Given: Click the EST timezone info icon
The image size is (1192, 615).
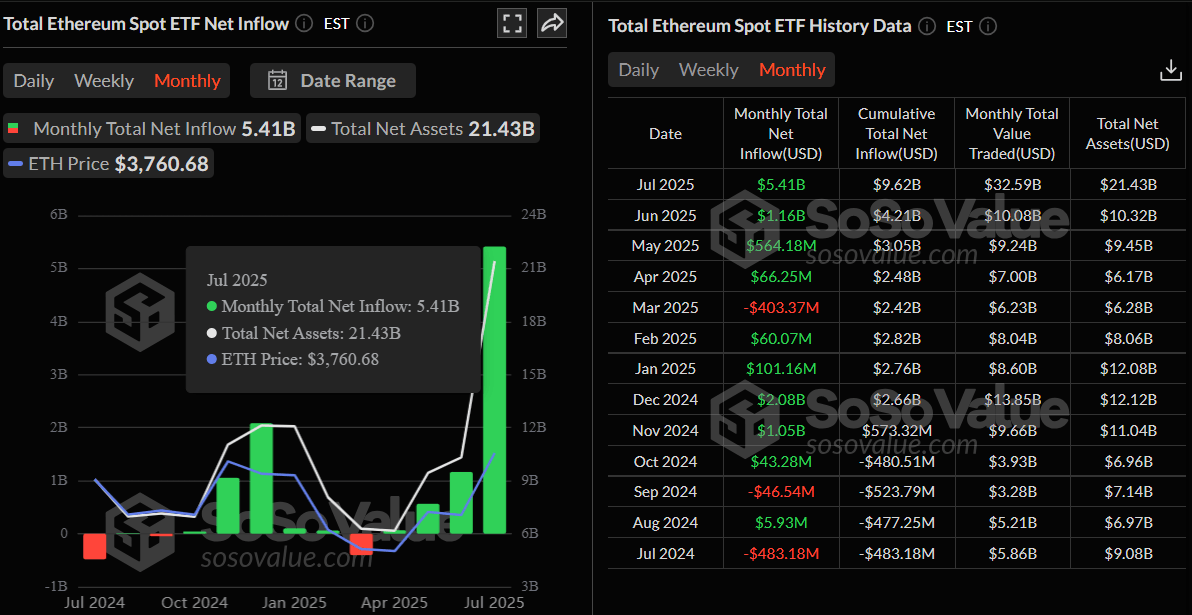Looking at the screenshot, I should click(x=364, y=22).
